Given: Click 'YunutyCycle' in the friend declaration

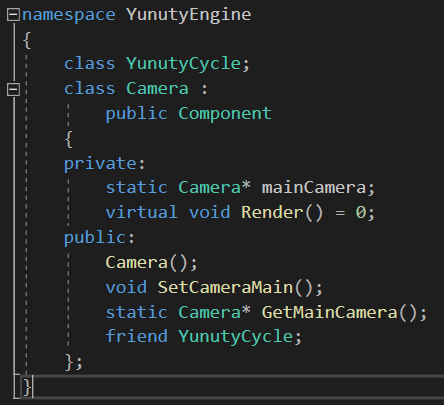Looking at the screenshot, I should click(x=235, y=337).
